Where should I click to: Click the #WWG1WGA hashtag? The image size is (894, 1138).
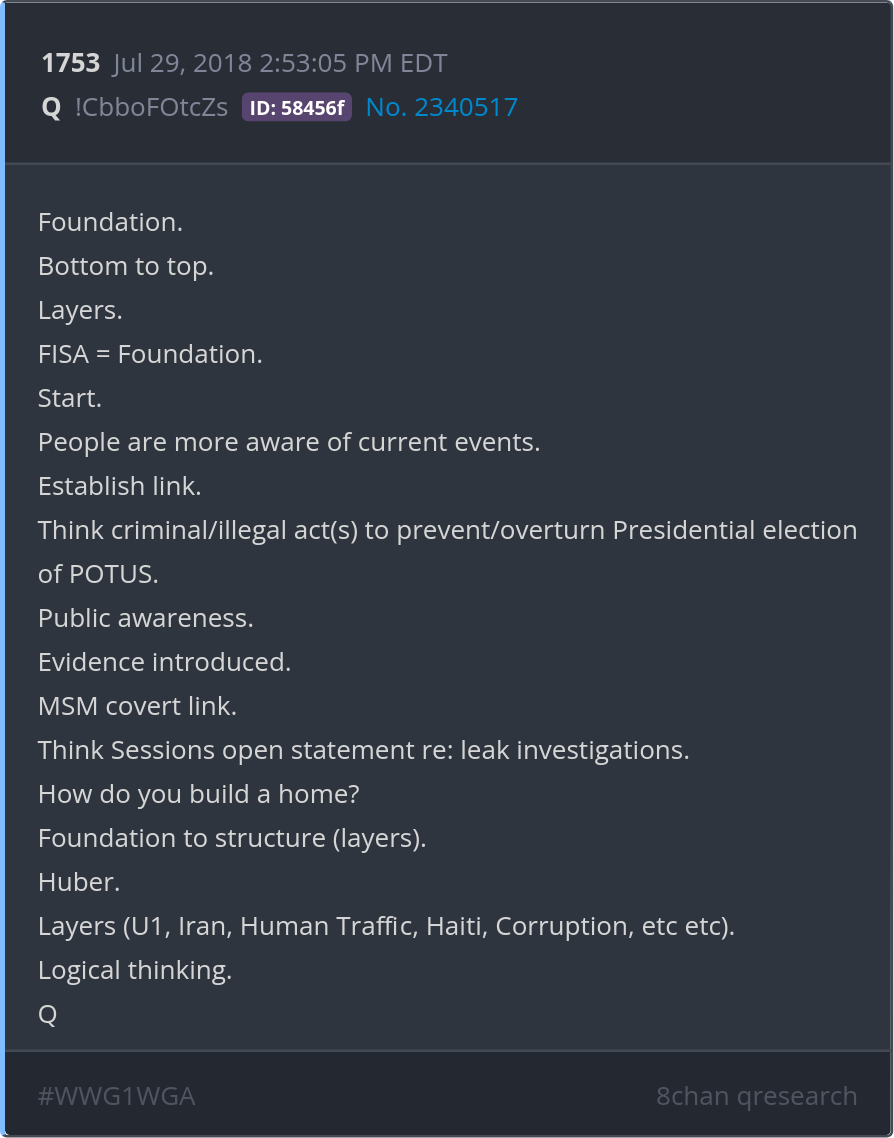pyautogui.click(x=116, y=1096)
